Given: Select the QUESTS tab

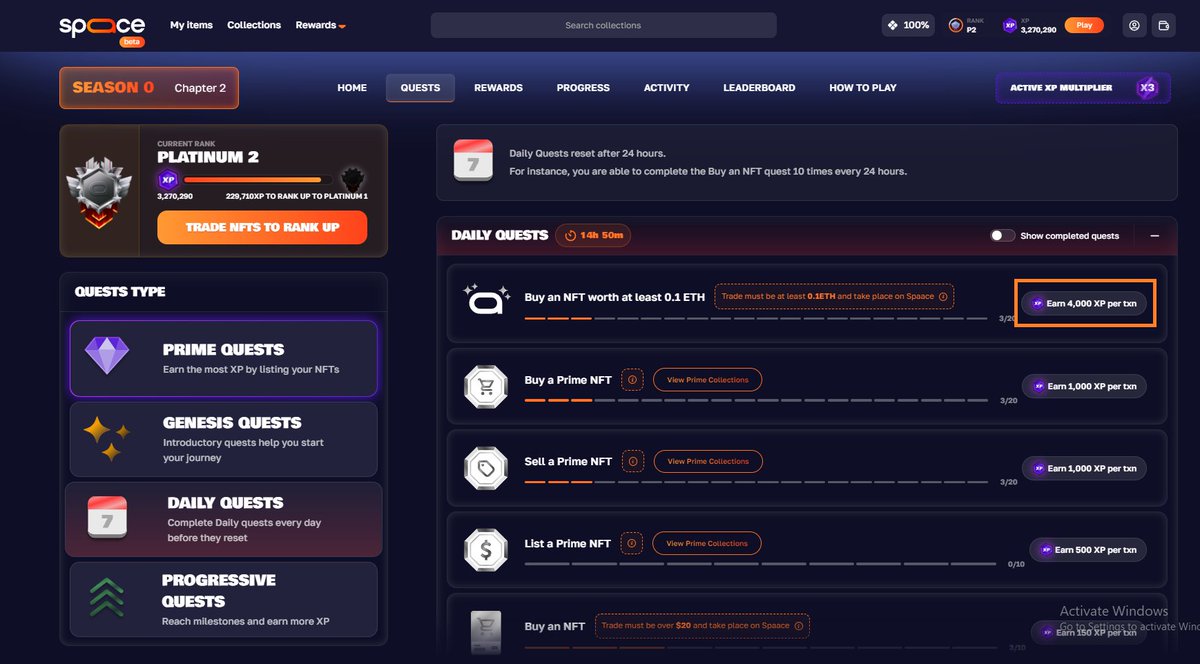Looking at the screenshot, I should [x=420, y=88].
